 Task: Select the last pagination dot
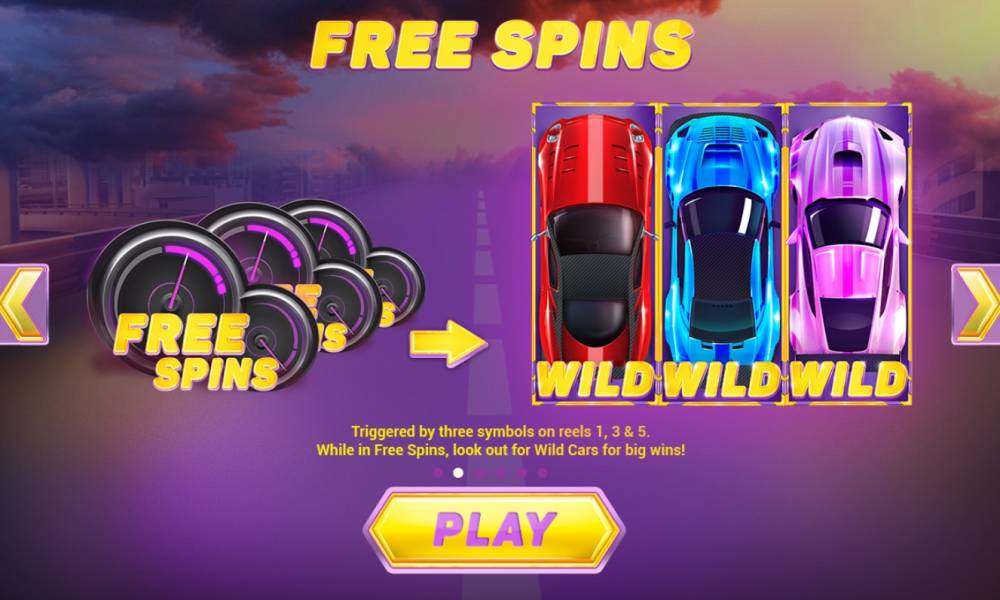point(543,472)
